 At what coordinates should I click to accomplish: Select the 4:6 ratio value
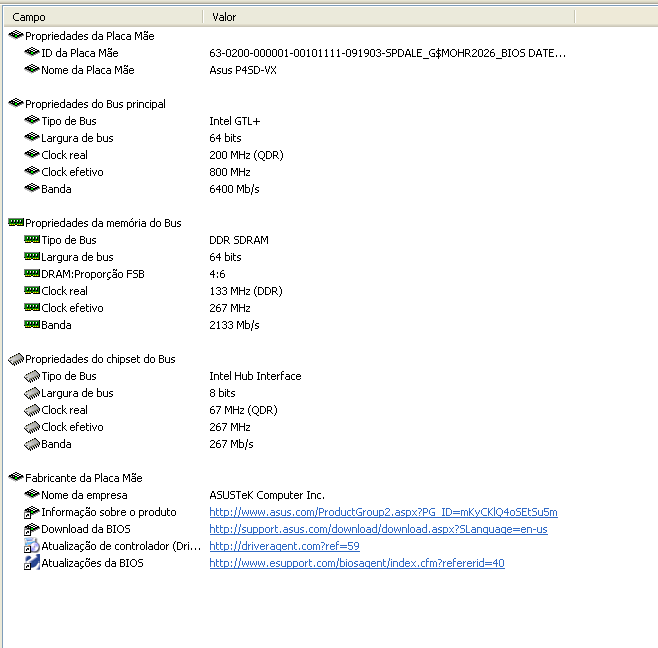[217, 274]
